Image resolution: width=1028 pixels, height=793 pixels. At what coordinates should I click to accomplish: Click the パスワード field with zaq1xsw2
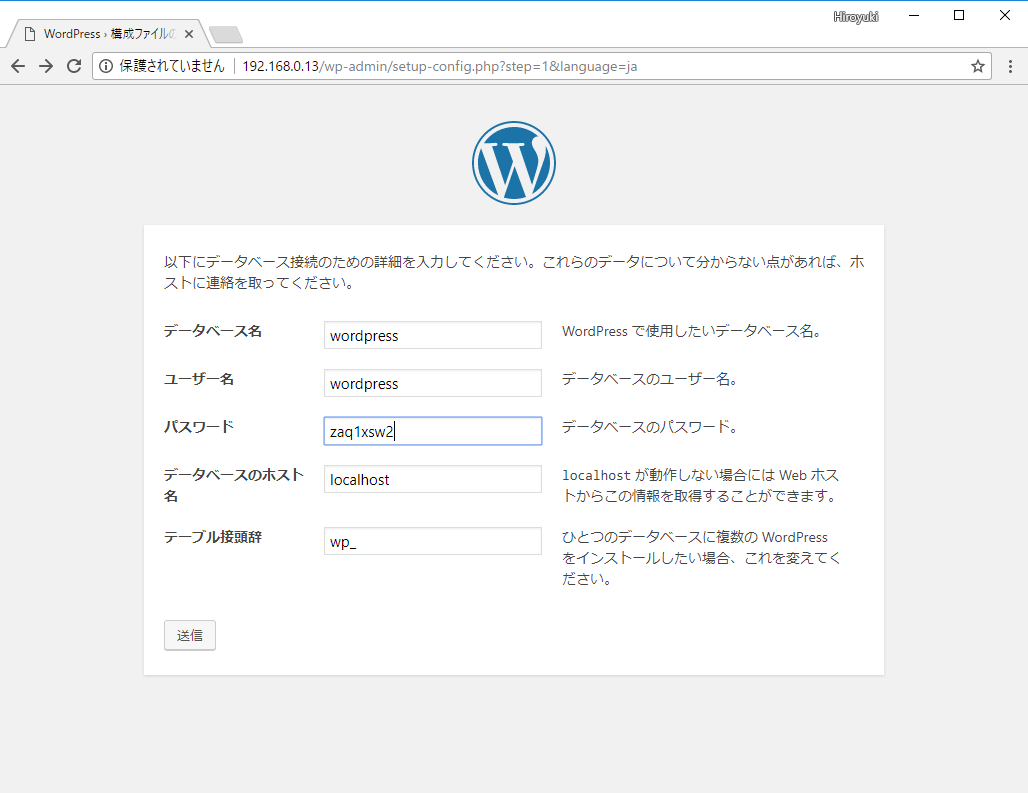coord(433,431)
